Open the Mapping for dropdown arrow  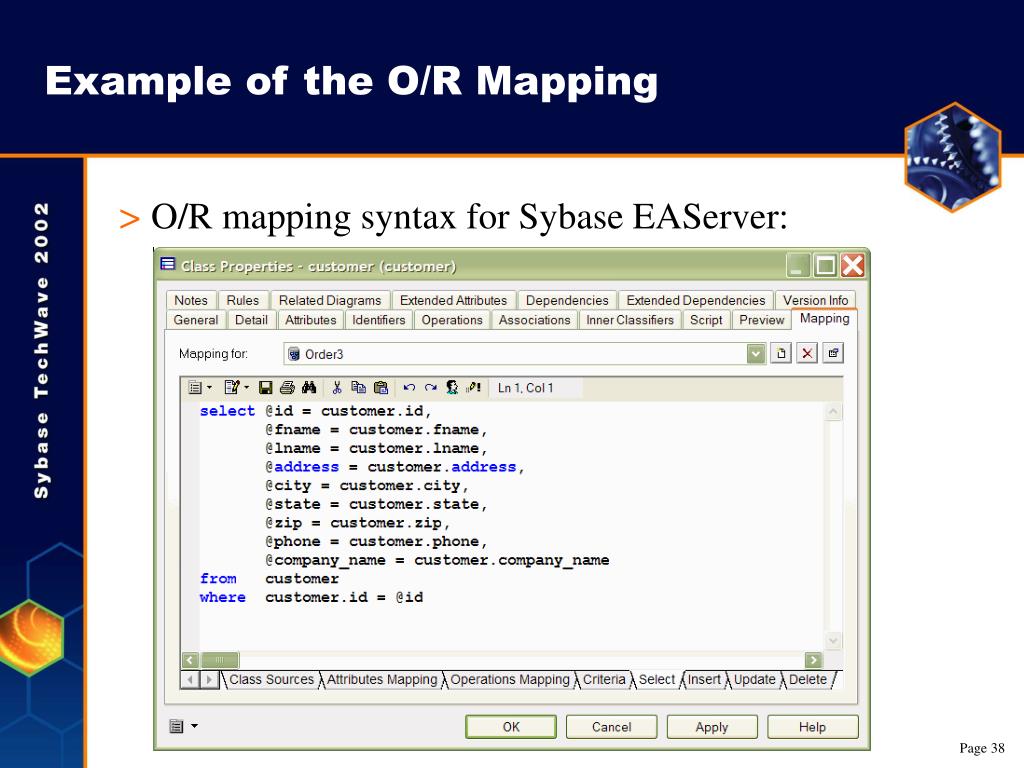tap(756, 354)
